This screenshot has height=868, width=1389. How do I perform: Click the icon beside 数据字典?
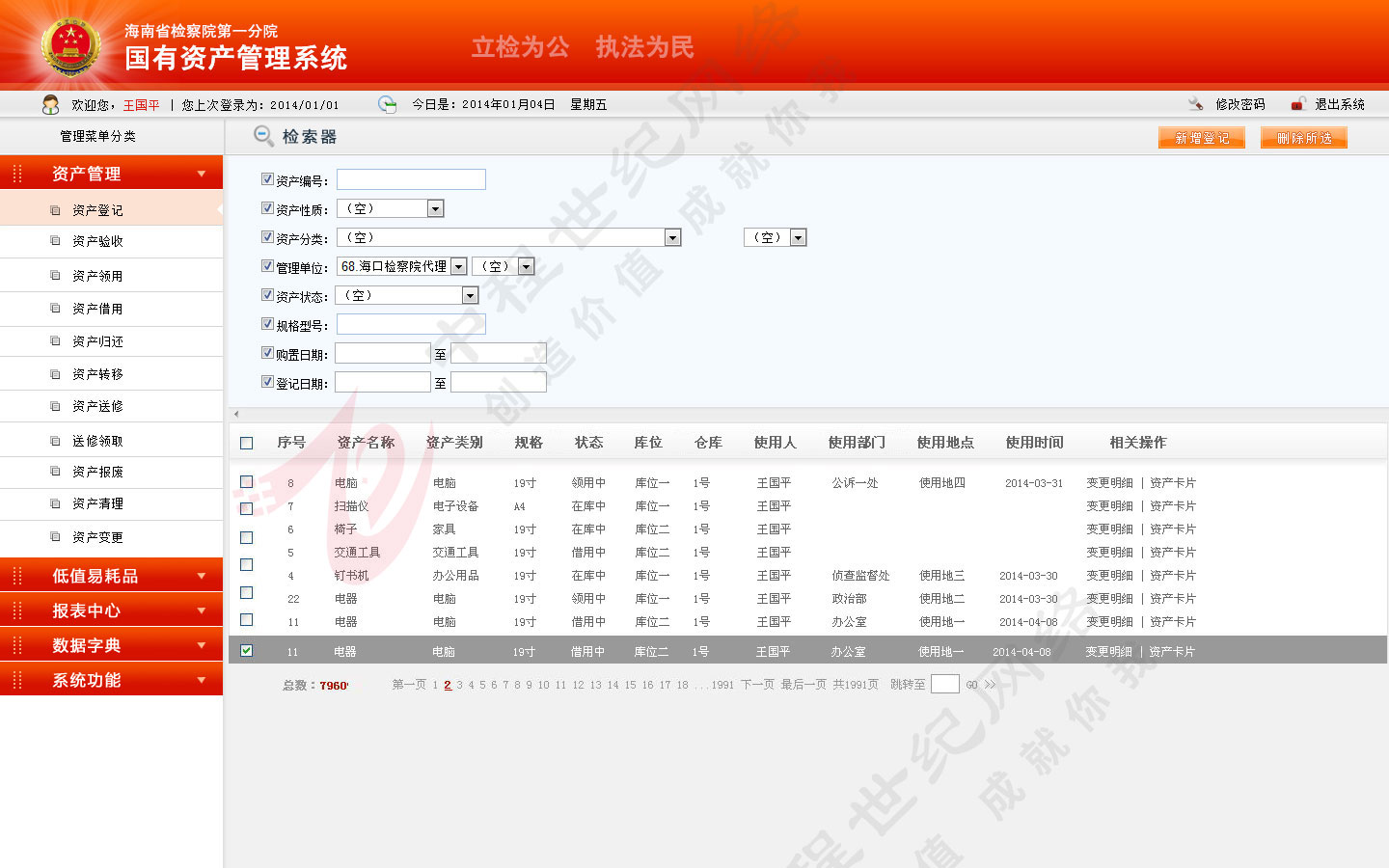coord(16,645)
